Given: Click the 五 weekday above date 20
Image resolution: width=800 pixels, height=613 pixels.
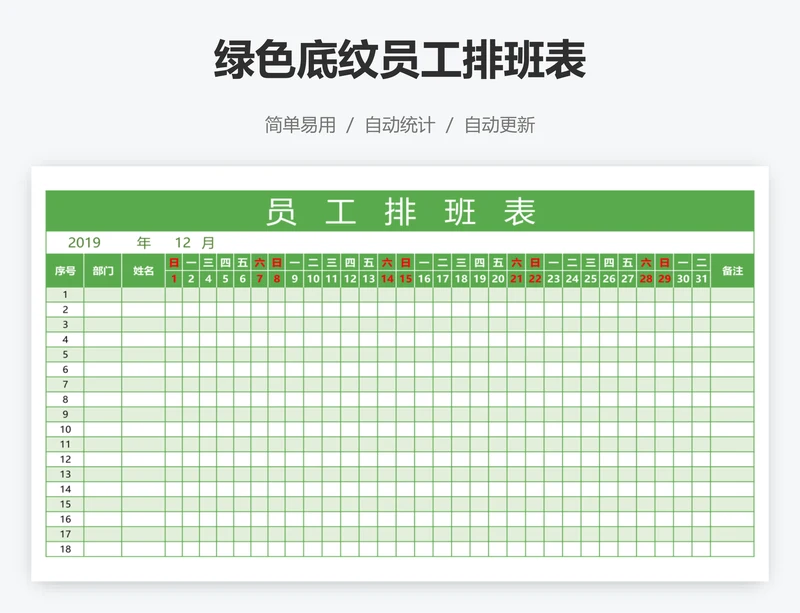Looking at the screenshot, I should pos(498,262).
